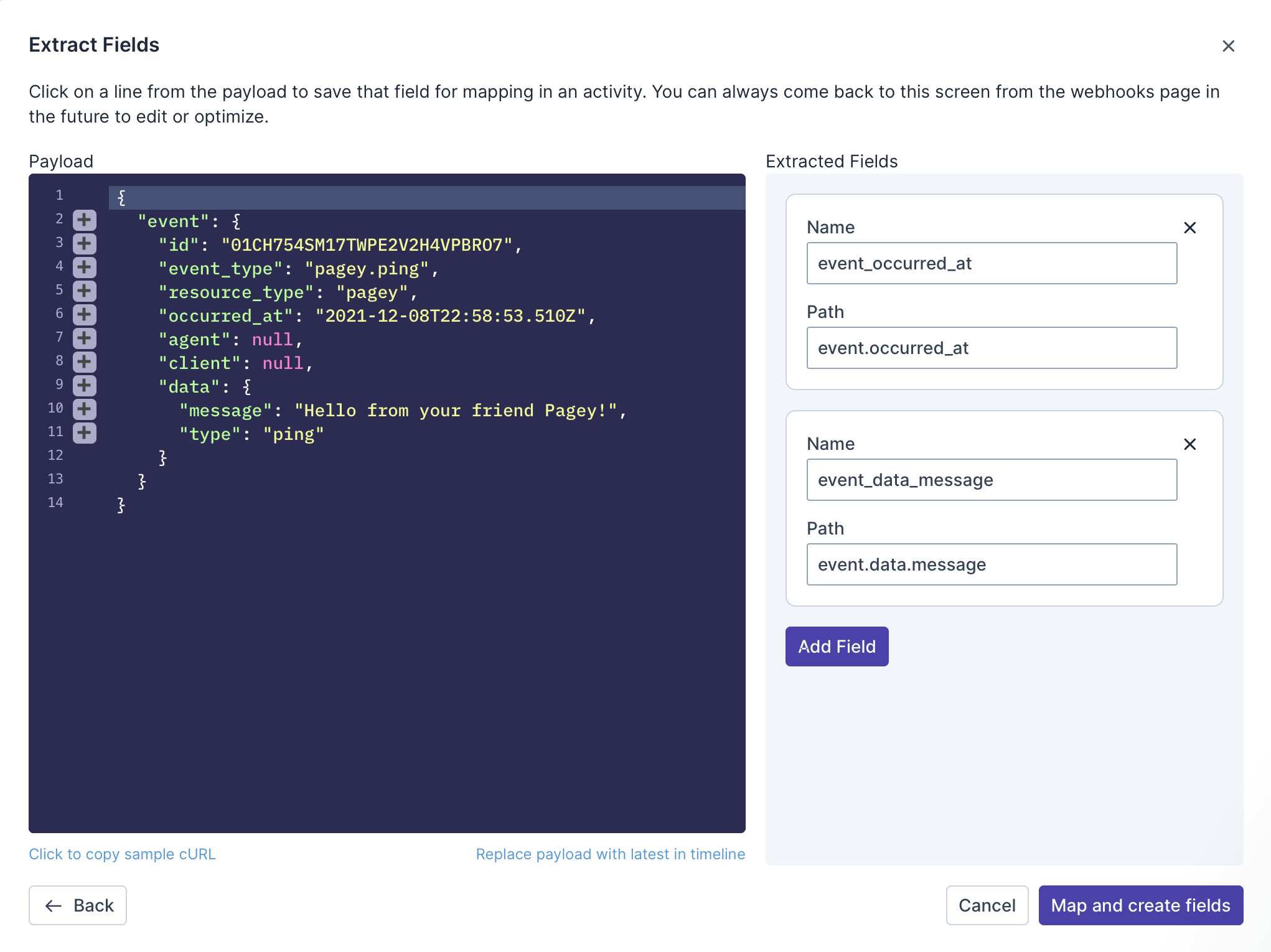Add the "data" object line

84,385
